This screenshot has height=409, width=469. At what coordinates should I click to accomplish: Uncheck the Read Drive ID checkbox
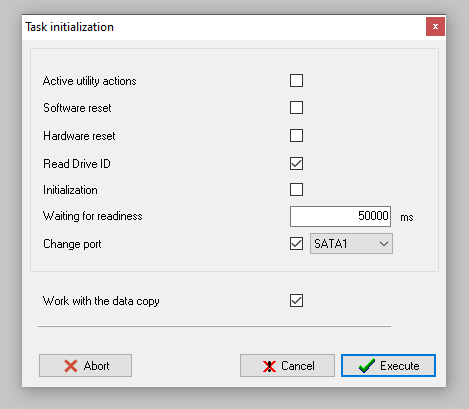pos(296,164)
